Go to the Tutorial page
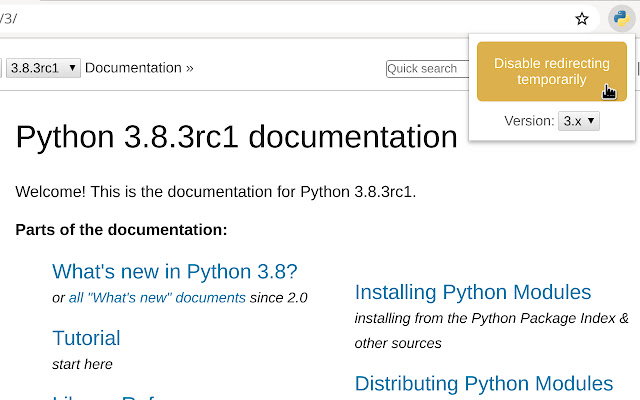Image resolution: width=640 pixels, height=400 pixels. 86,338
